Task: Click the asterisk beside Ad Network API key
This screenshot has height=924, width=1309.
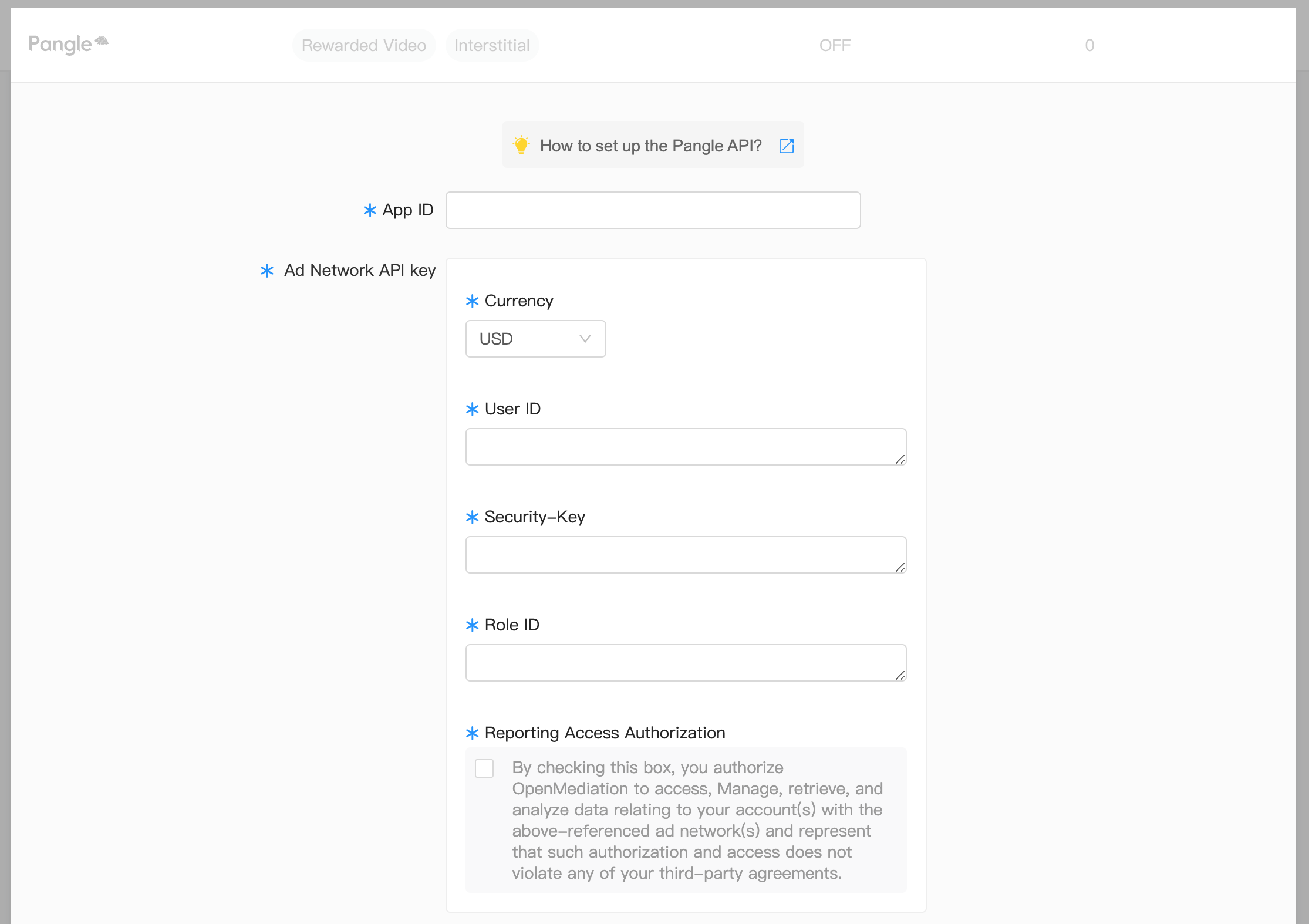Action: click(267, 271)
